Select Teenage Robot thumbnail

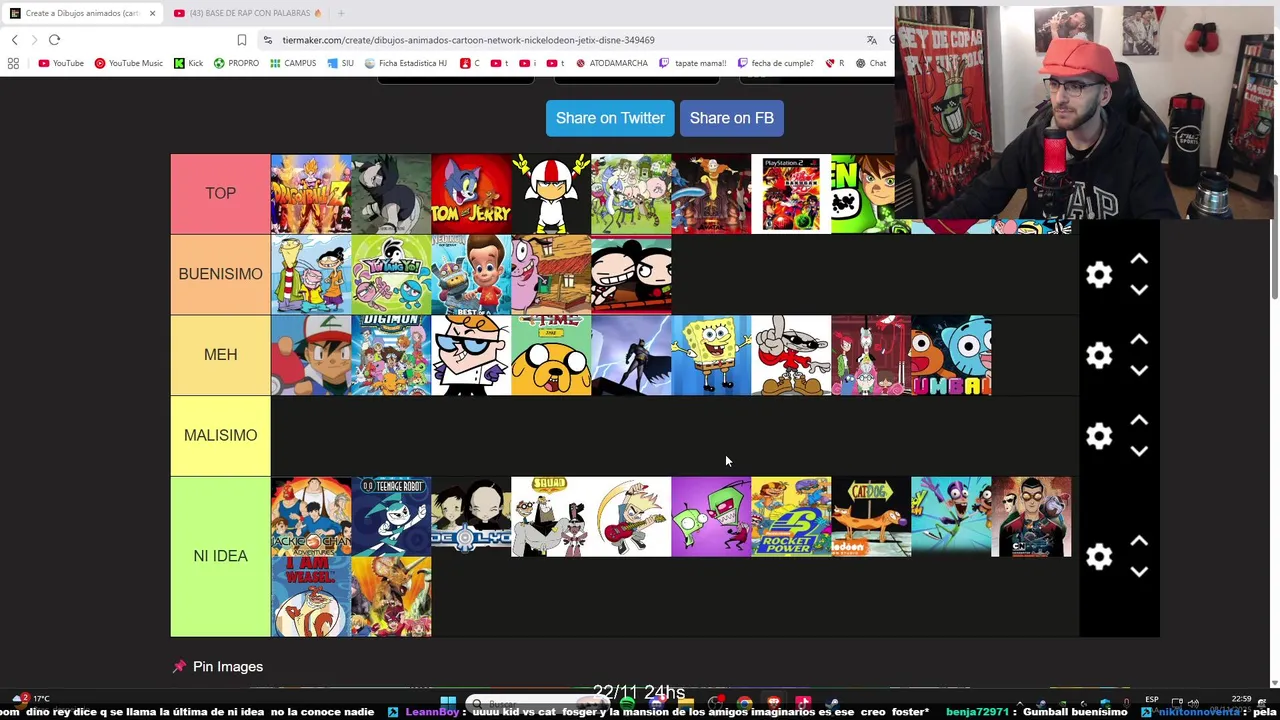[391, 517]
